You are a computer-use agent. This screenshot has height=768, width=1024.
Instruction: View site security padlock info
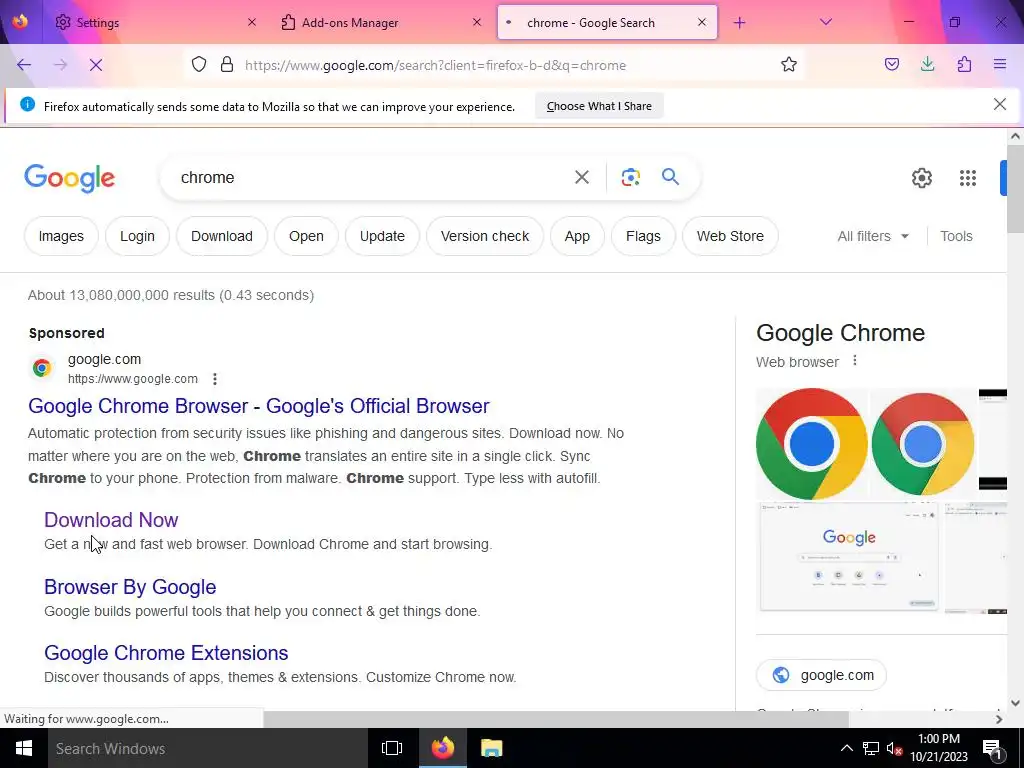pos(227,65)
